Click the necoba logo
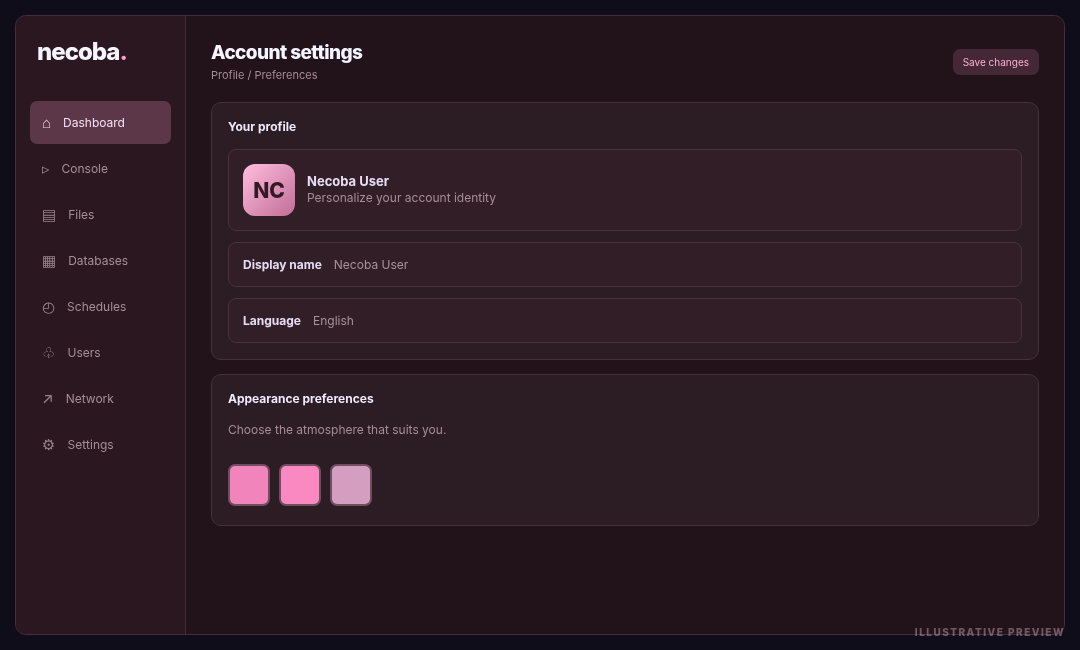Image resolution: width=1080 pixels, height=650 pixels. click(x=81, y=52)
